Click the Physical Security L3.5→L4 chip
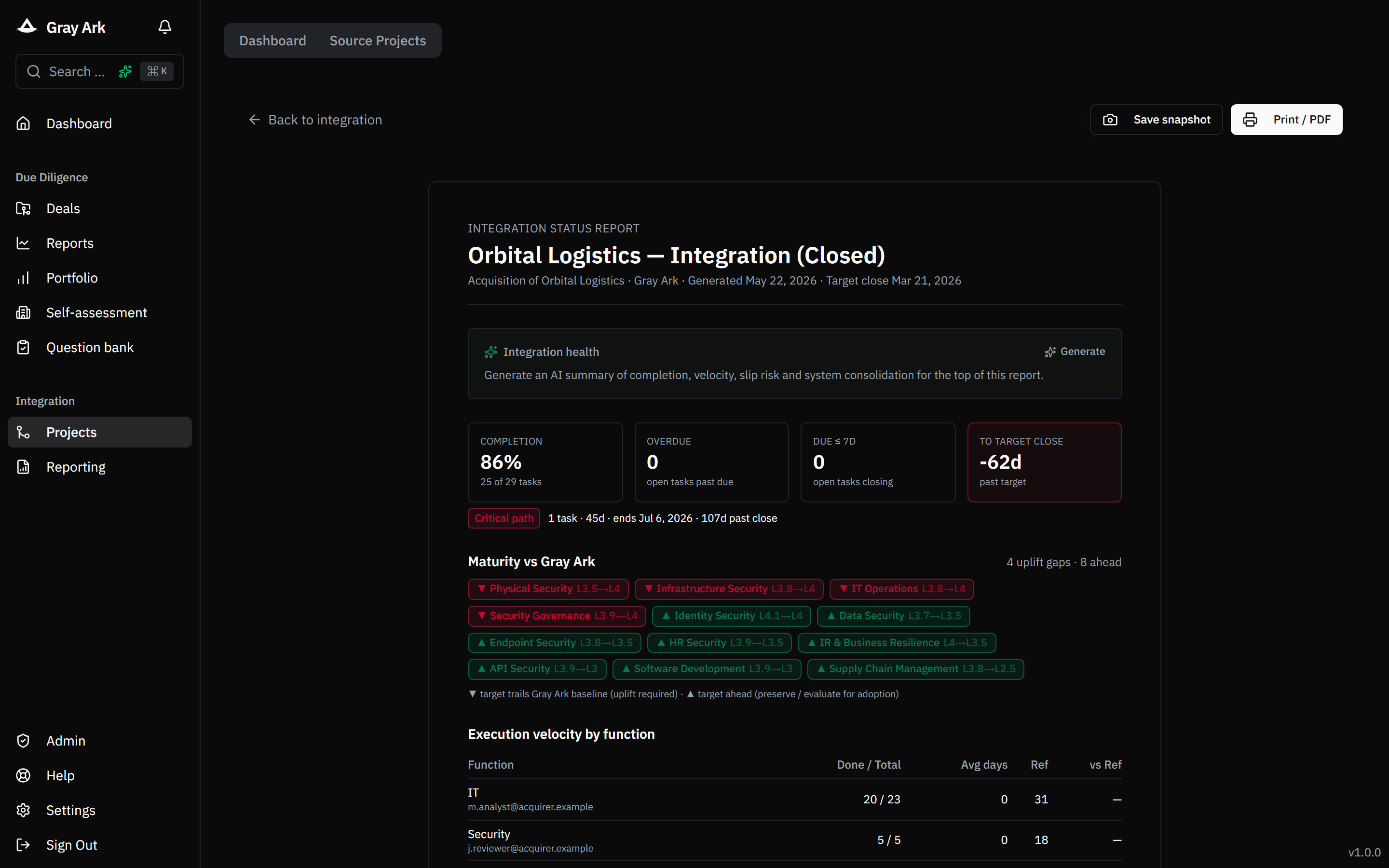This screenshot has width=1389, height=868. pyautogui.click(x=548, y=589)
